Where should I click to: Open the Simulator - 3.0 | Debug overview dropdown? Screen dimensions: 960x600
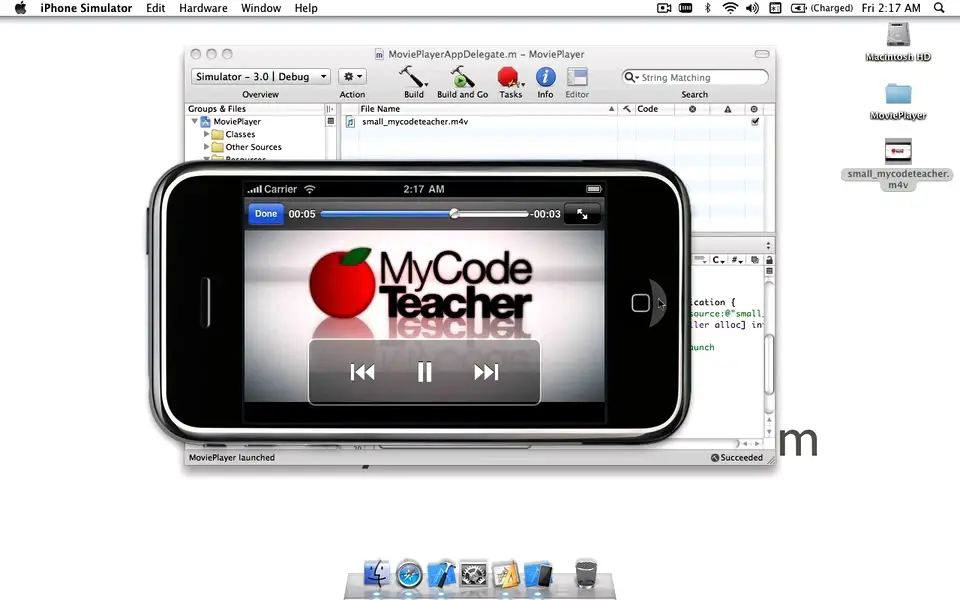pyautogui.click(x=261, y=77)
